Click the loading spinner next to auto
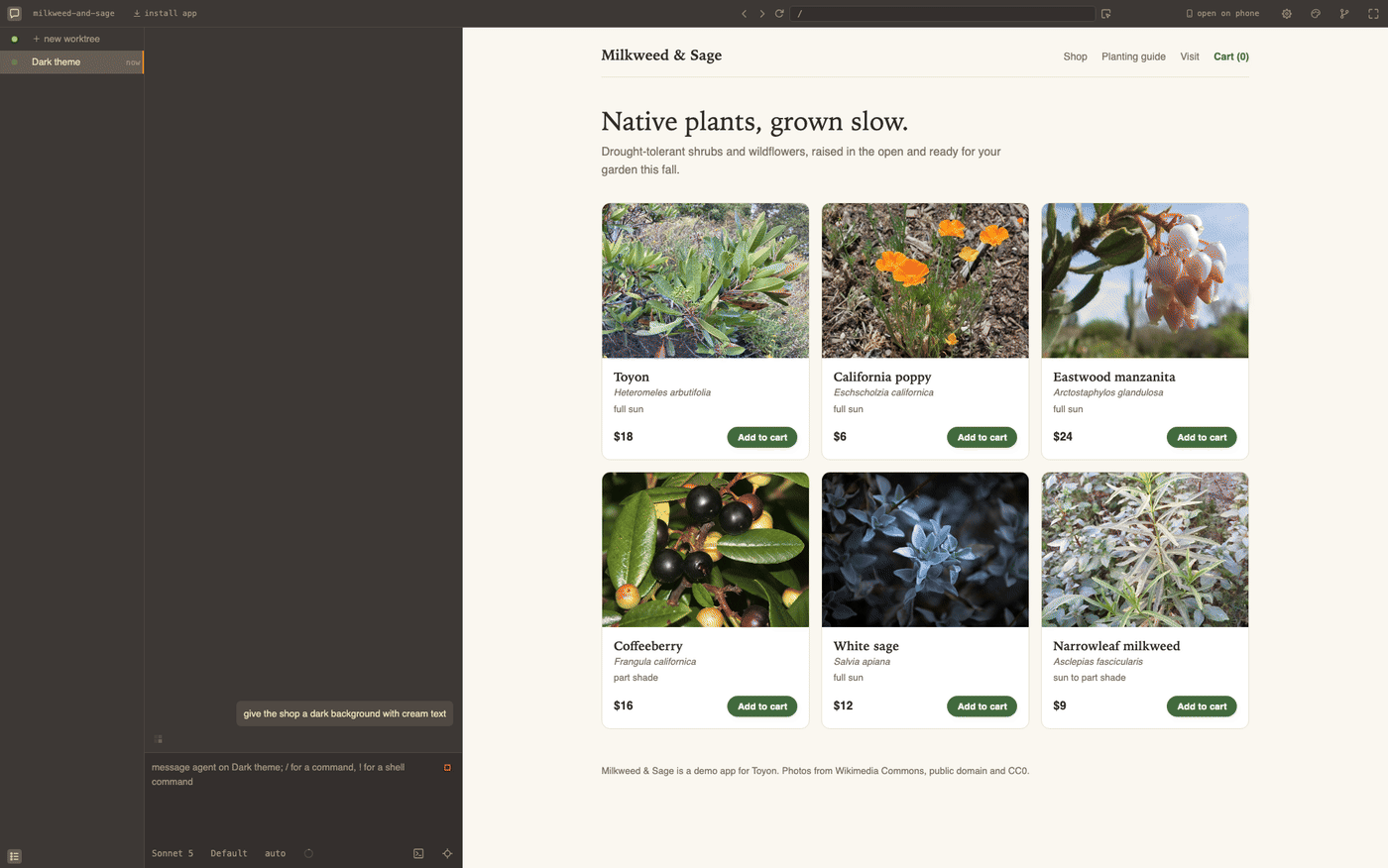The height and width of the screenshot is (868, 1388). pos(308,853)
